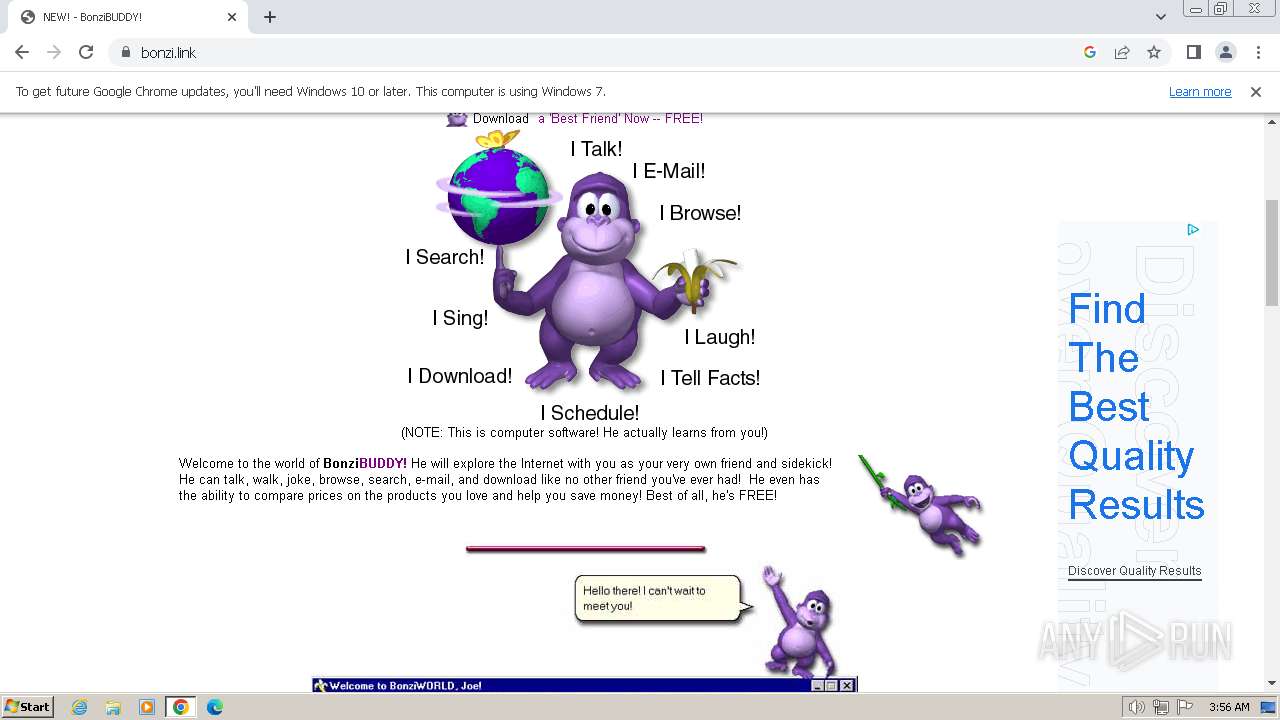This screenshot has height=720, width=1280.
Task: Close the NEW! - BonziBUDDY! tab
Action: point(232,17)
